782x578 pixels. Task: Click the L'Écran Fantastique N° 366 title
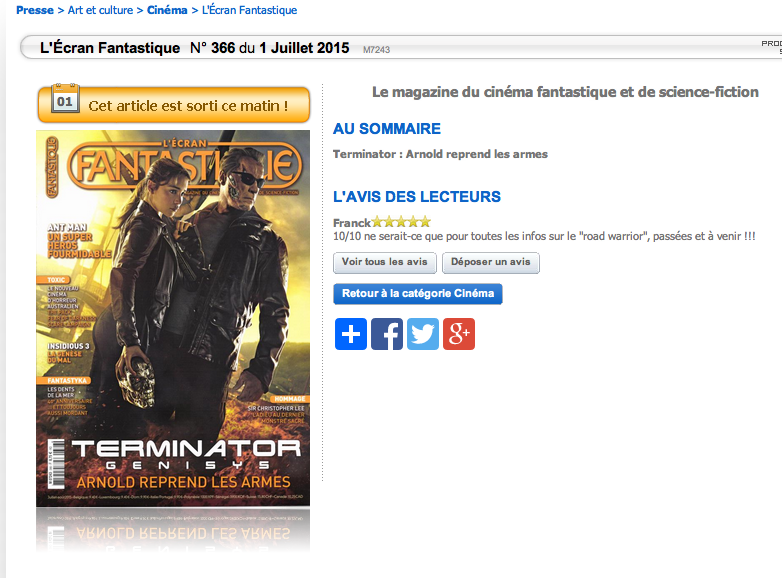[x=195, y=48]
